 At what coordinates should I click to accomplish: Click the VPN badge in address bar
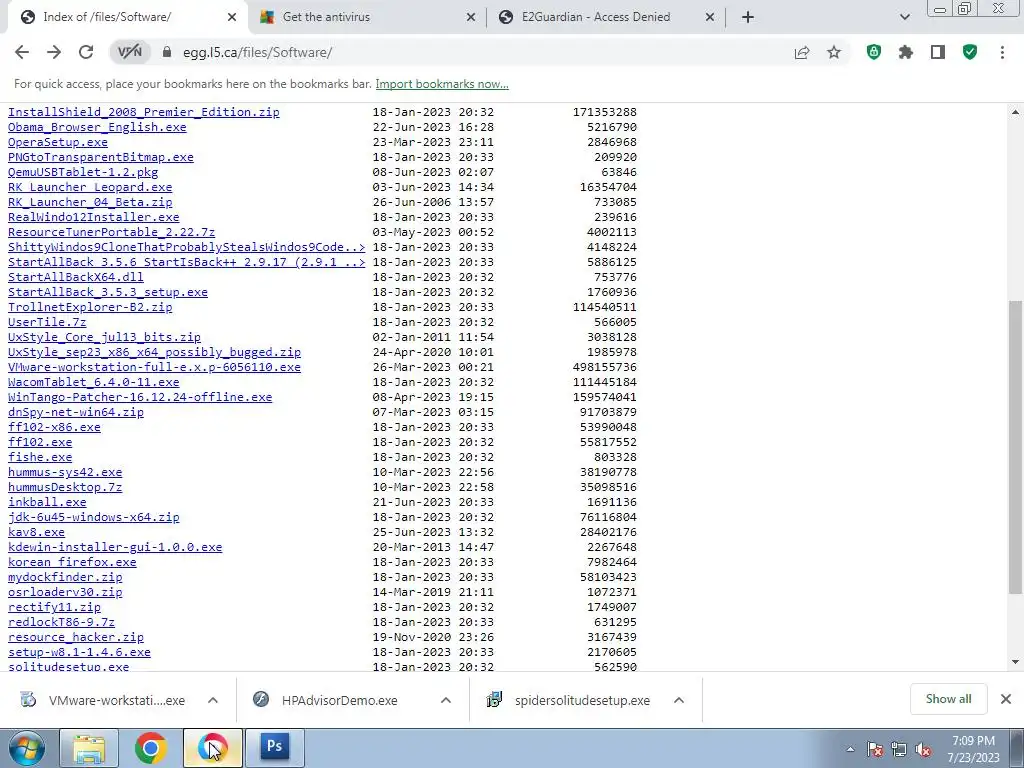click(130, 52)
